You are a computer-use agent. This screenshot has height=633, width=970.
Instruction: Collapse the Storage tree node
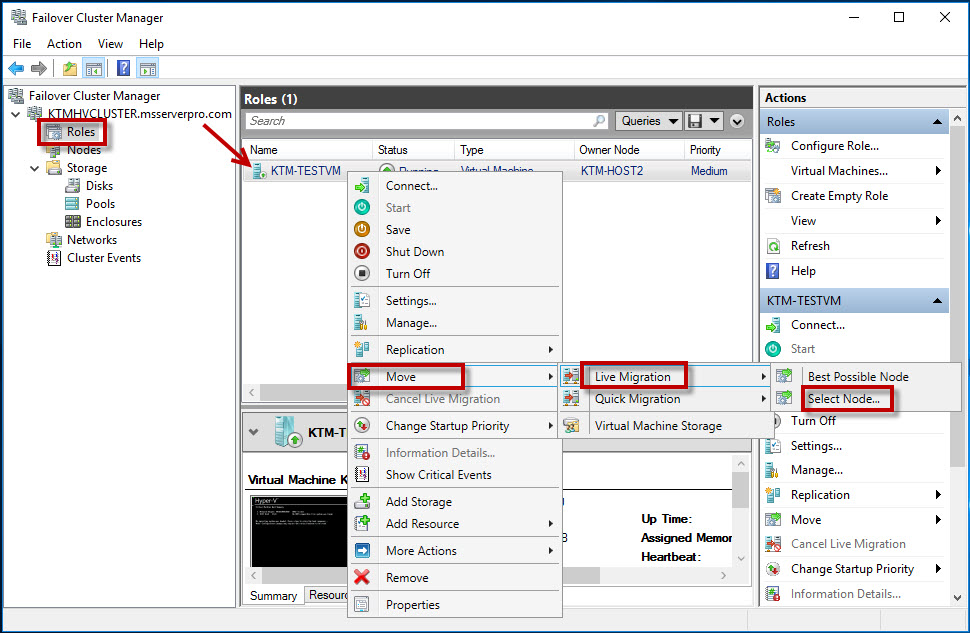point(35,168)
